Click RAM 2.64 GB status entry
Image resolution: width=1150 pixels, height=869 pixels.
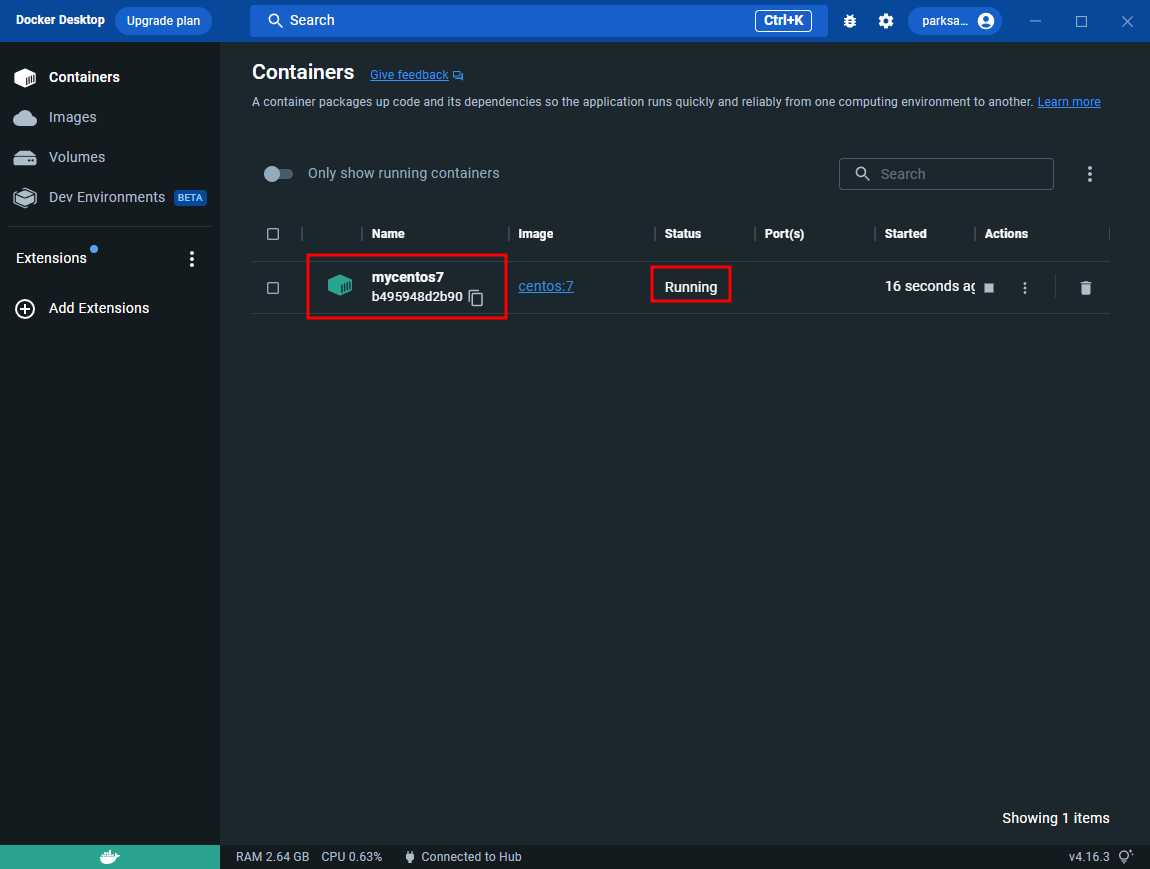pyautogui.click(x=272, y=857)
